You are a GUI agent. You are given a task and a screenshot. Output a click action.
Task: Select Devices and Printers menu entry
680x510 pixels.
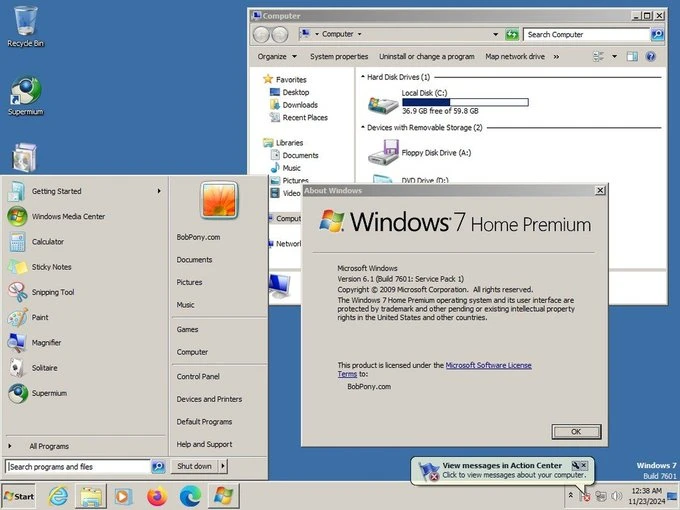[x=209, y=399]
